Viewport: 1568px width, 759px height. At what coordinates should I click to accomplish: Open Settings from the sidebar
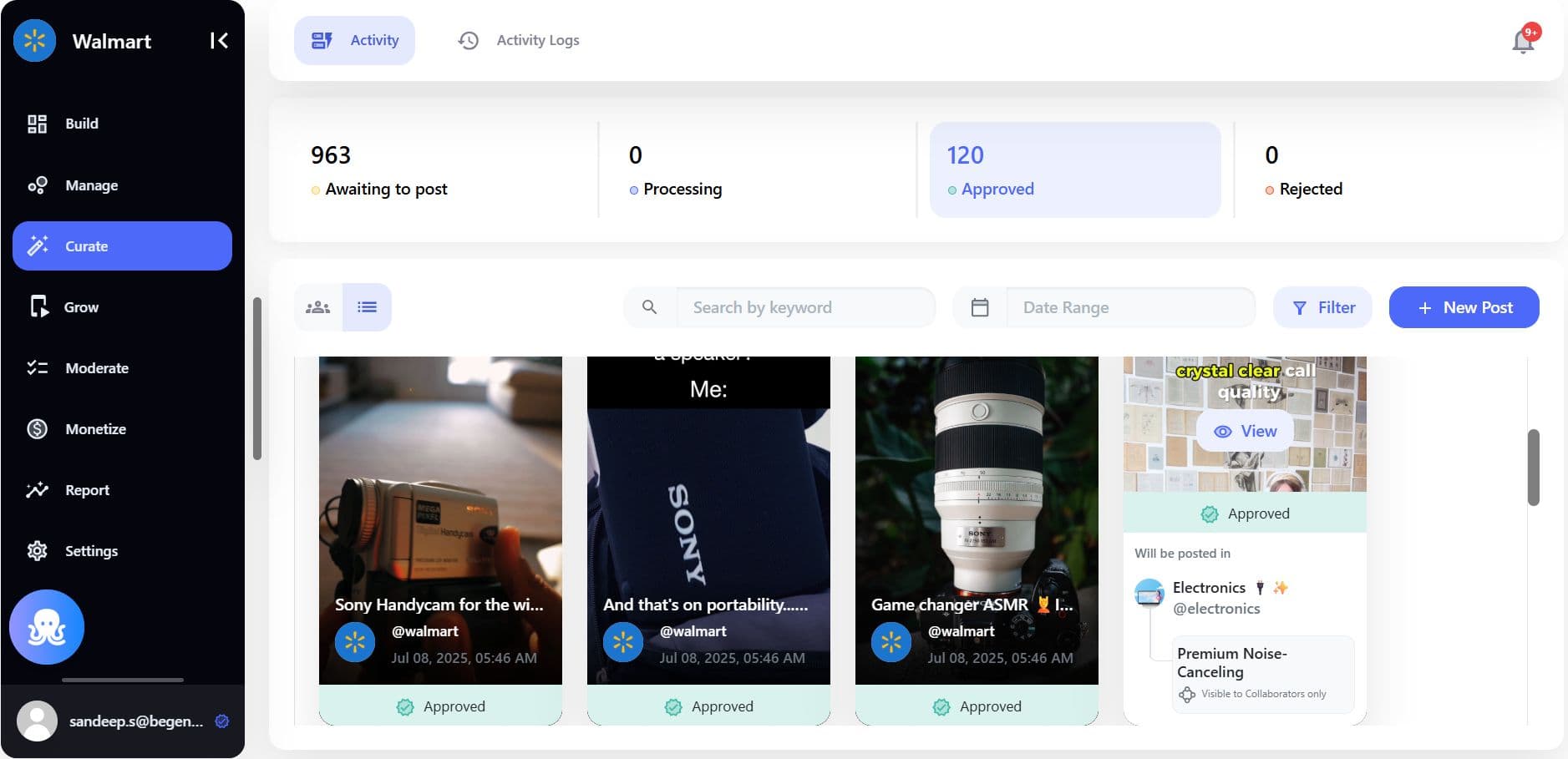(122, 551)
